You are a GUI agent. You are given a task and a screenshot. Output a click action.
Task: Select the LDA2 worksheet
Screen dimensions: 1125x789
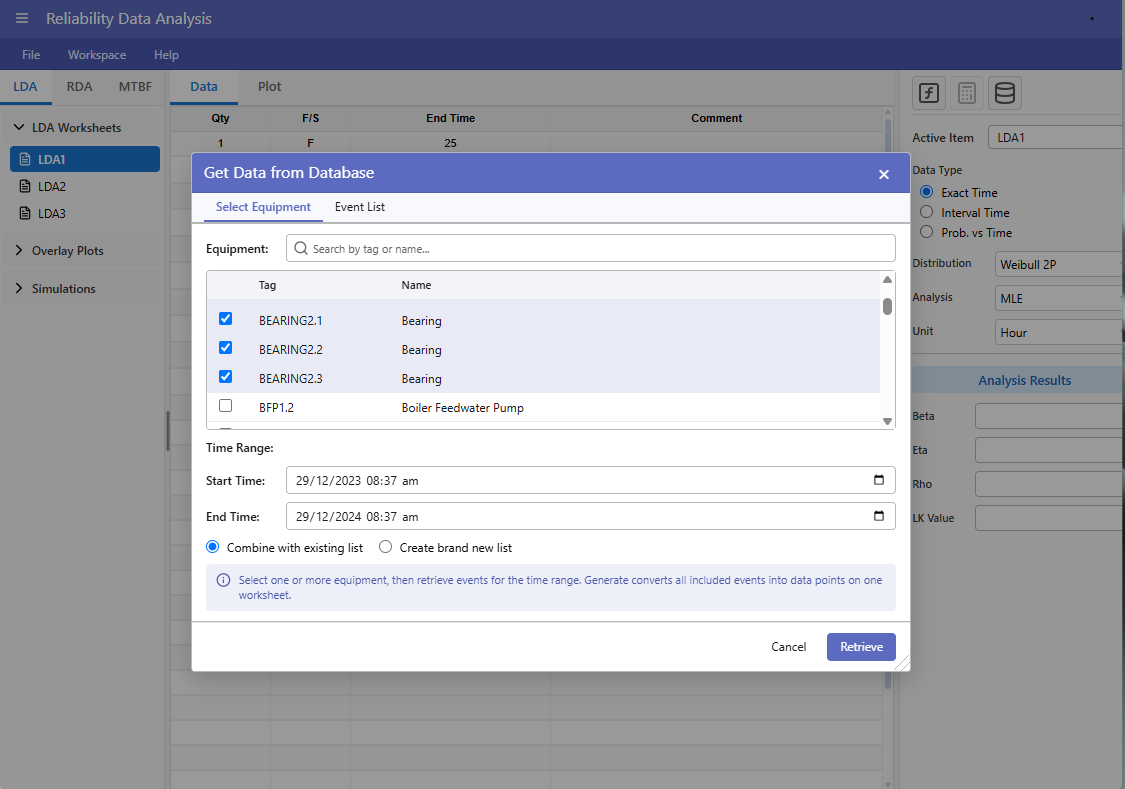(85, 186)
